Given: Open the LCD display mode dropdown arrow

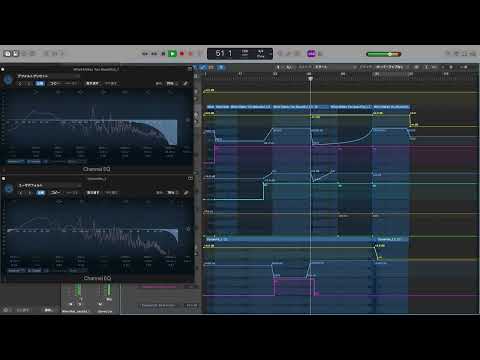Looking at the screenshot, I should pos(270,54).
